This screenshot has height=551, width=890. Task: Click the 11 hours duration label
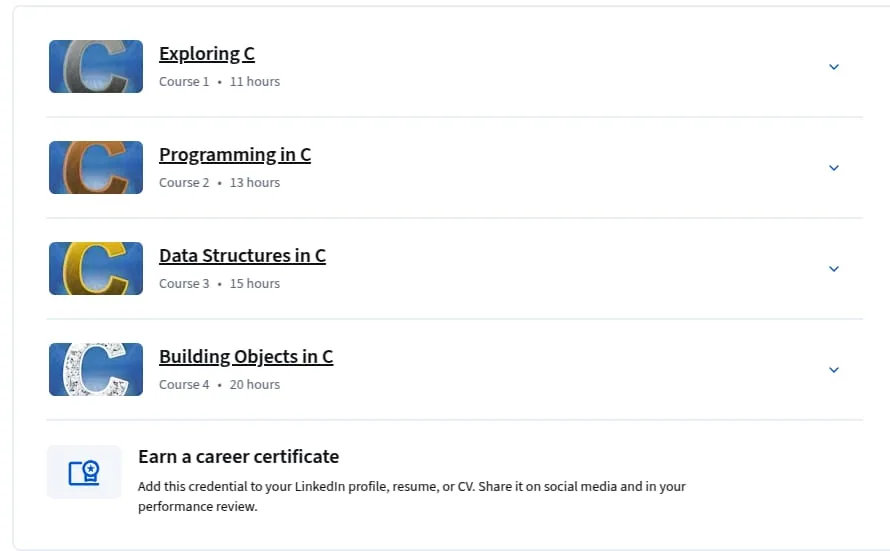tap(255, 82)
